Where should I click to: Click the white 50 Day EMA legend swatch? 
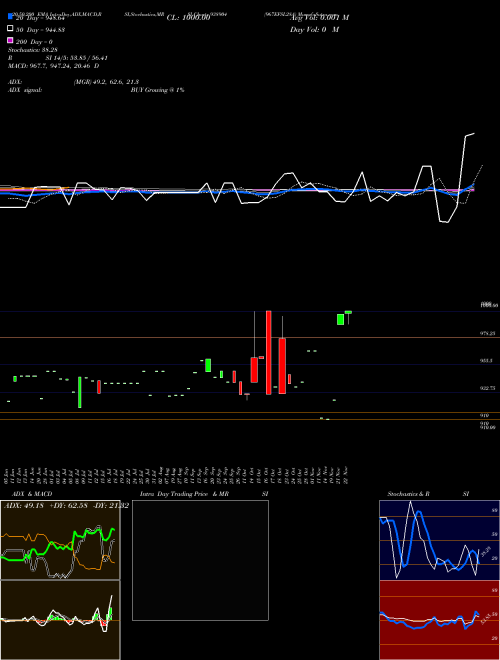pos(10,29)
